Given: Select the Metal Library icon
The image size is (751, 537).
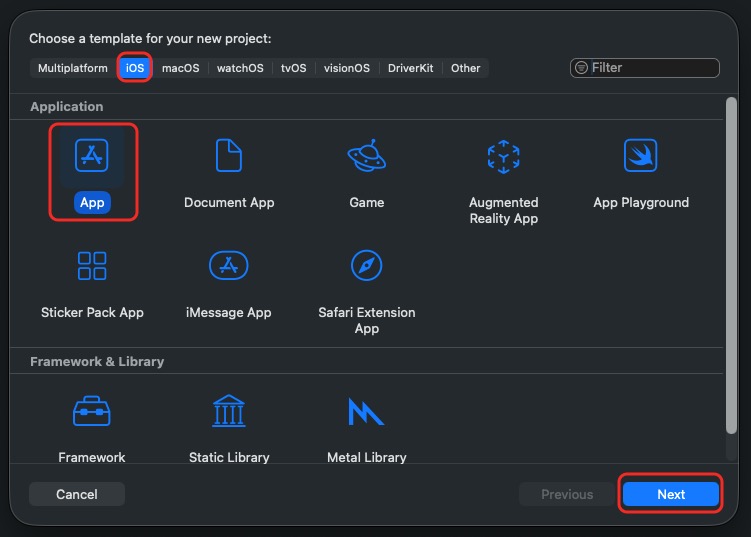Looking at the screenshot, I should pos(366,411).
